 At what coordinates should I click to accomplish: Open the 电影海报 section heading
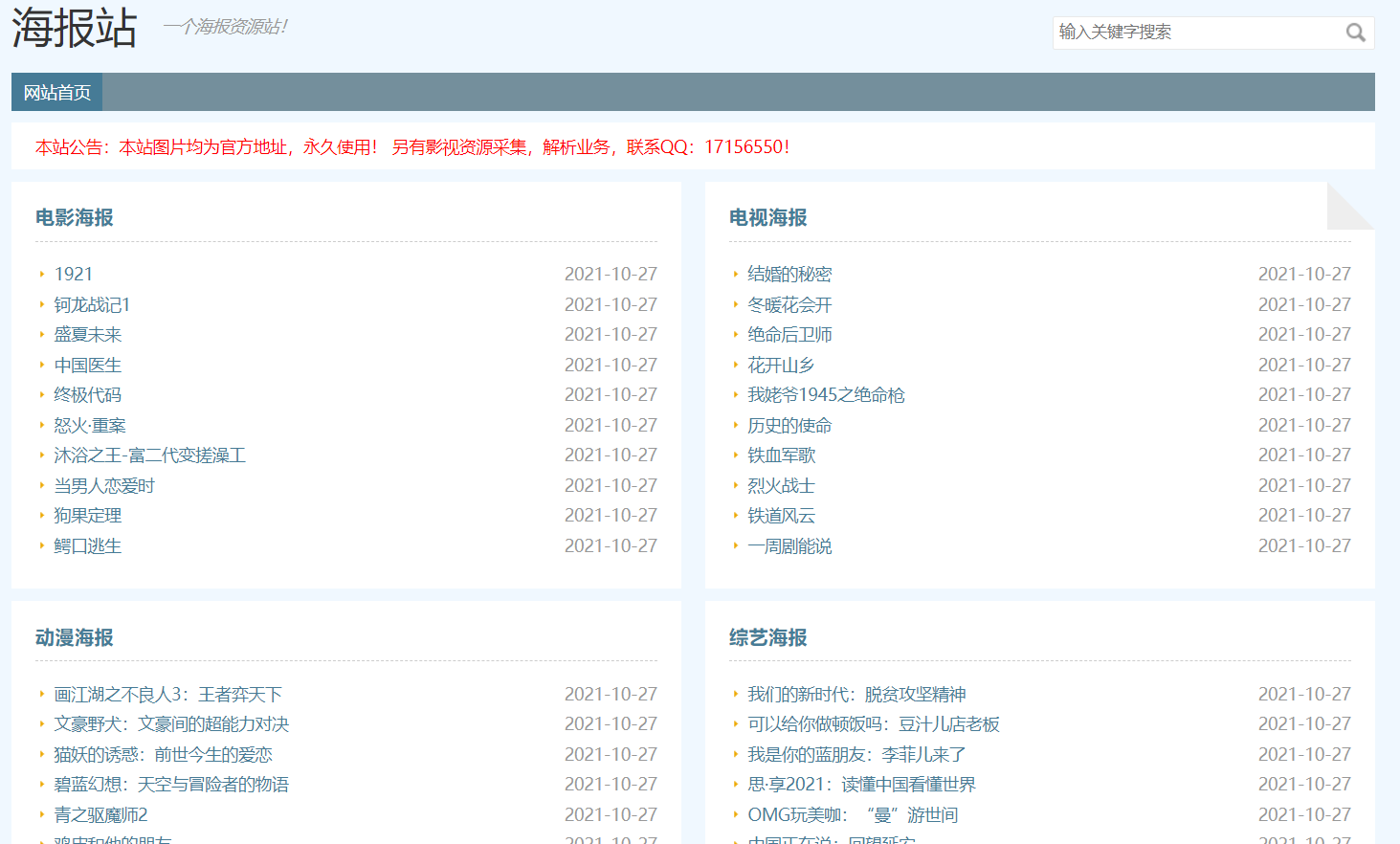[75, 217]
